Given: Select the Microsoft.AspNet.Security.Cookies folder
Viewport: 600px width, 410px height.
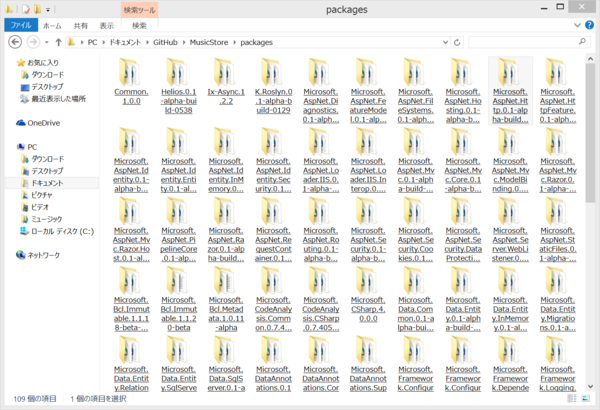Looking at the screenshot, I should (x=416, y=230).
